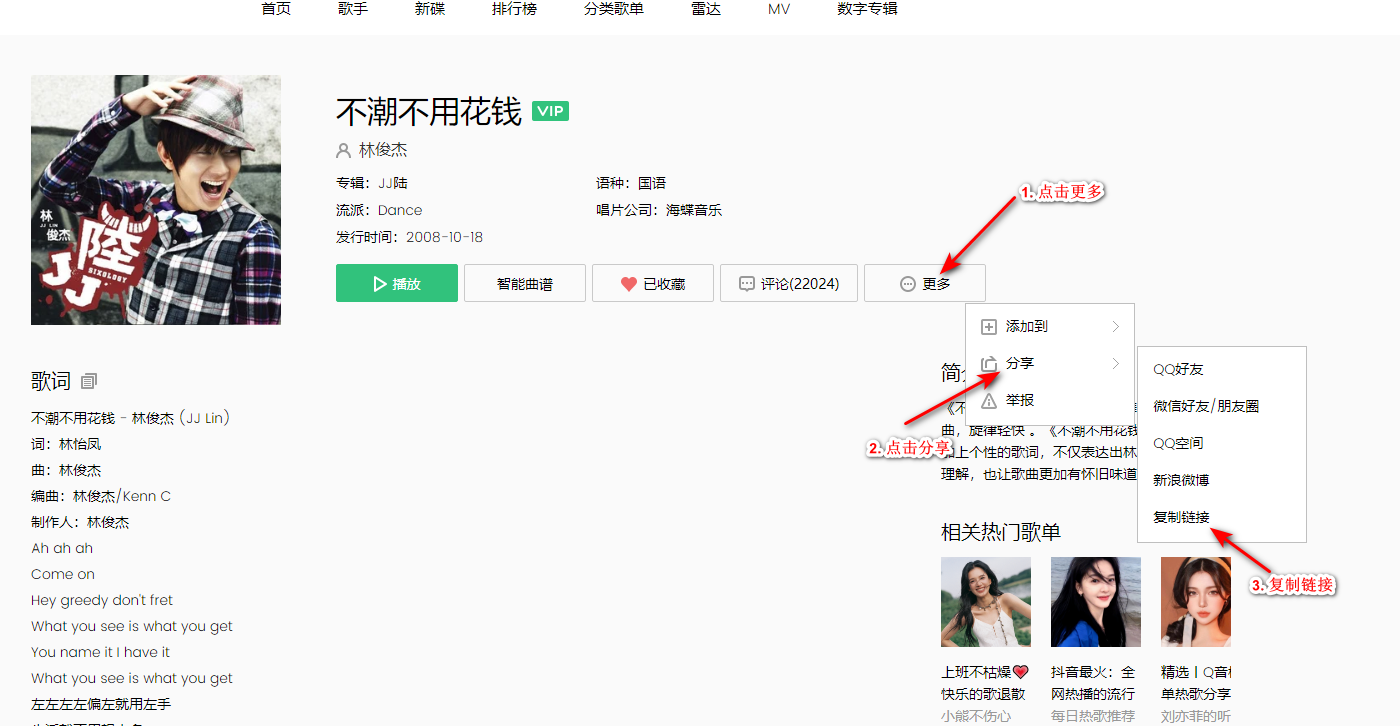The width and height of the screenshot is (1400, 726).
Task: Click playlist creator 小熊不伤心
Action: click(x=976, y=716)
